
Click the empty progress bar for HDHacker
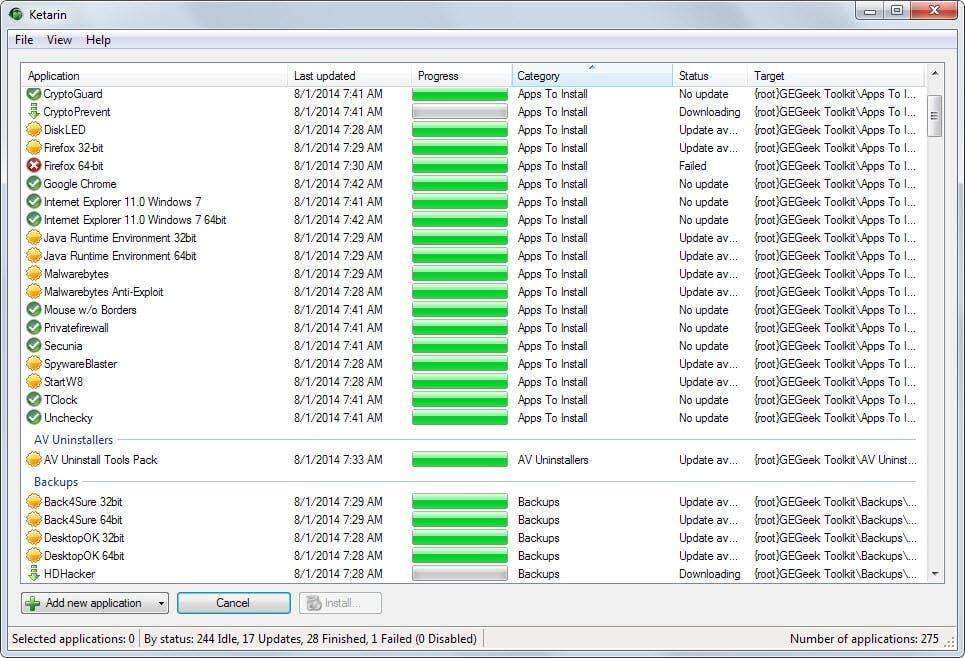460,574
